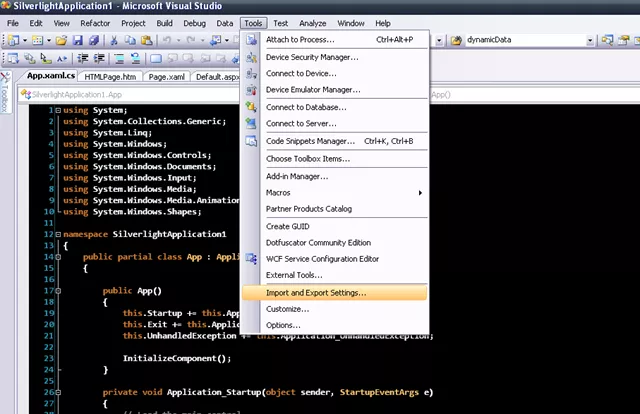Click the Paste clipboard icon
This screenshot has height=414, width=640.
click(x=147, y=40)
